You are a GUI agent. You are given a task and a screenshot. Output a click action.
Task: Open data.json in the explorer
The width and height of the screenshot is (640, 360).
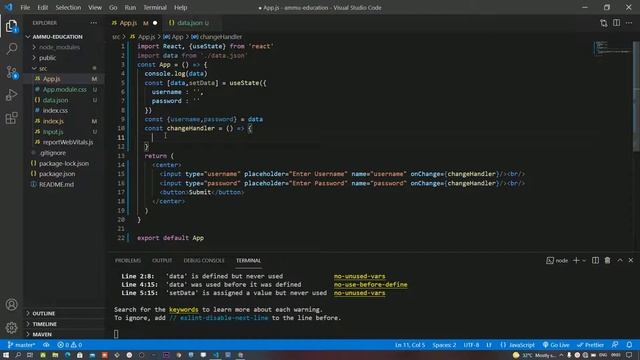[x=56, y=100]
